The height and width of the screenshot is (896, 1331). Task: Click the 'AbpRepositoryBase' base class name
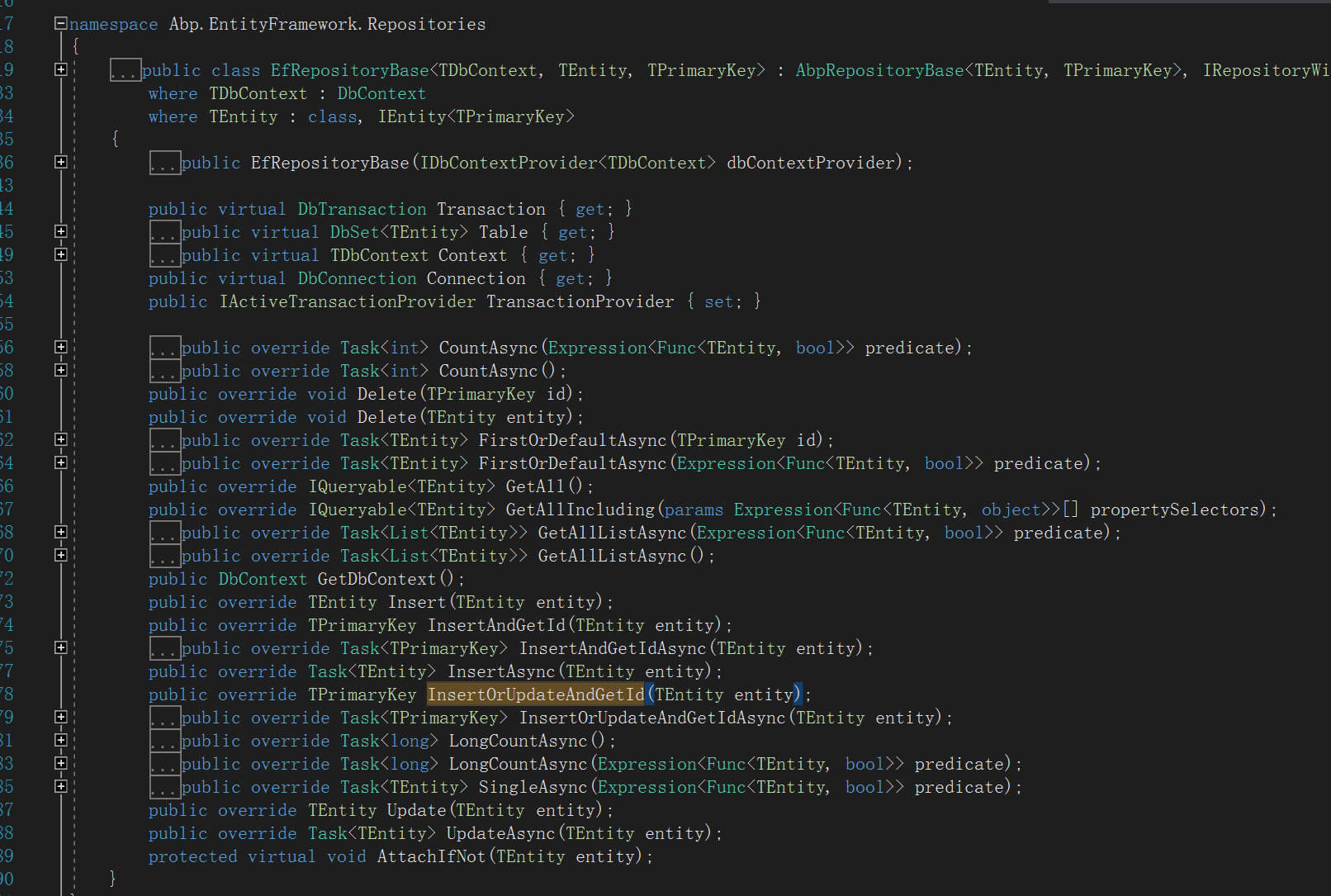tap(879, 71)
